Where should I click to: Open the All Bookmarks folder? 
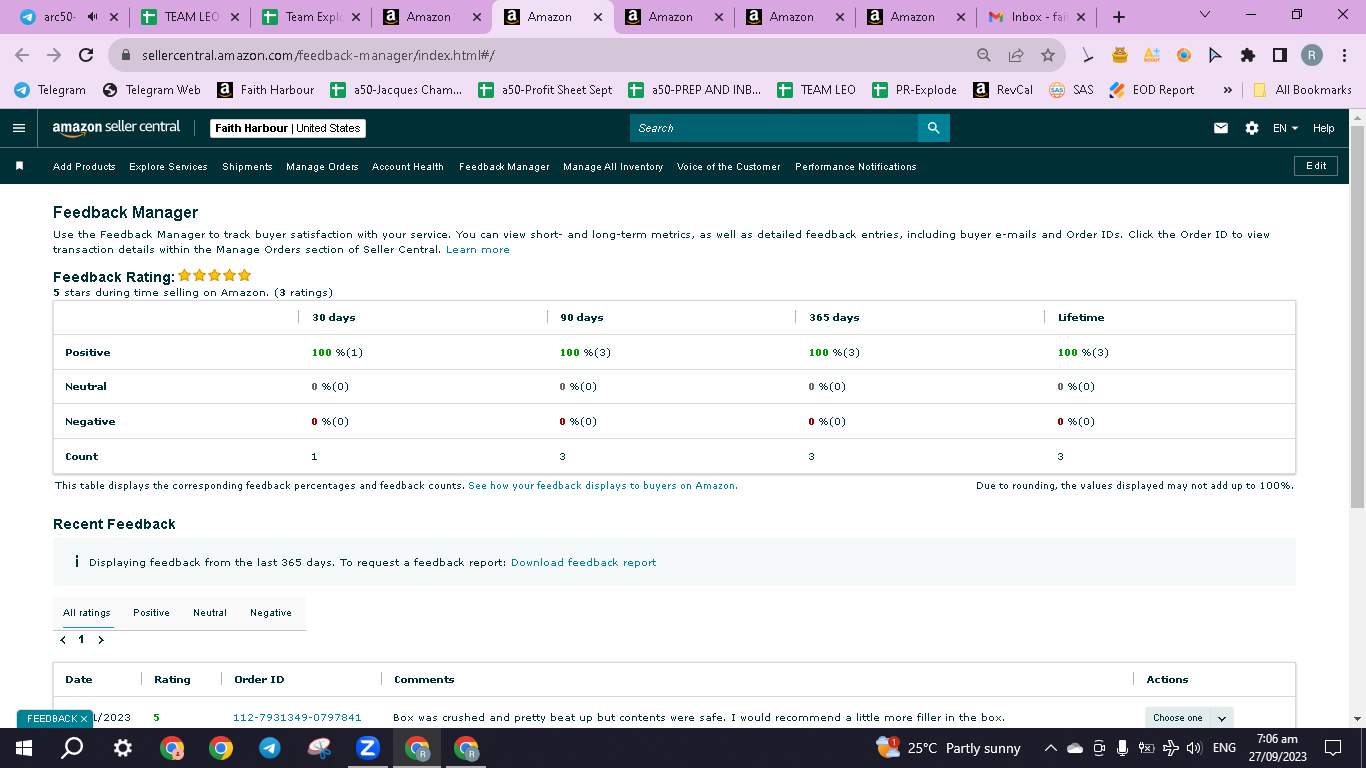[1302, 90]
